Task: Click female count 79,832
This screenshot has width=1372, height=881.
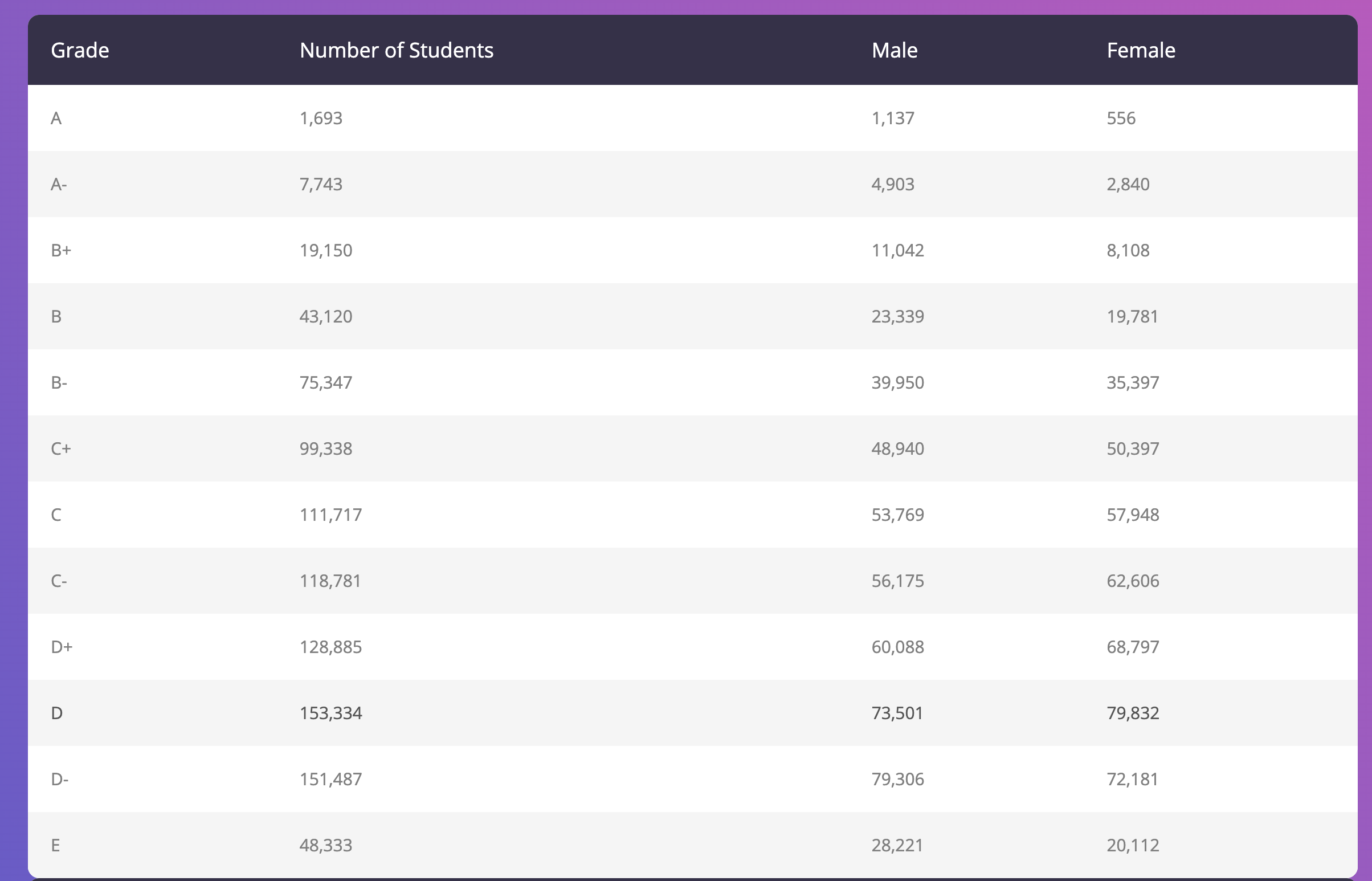Action: click(x=1133, y=713)
